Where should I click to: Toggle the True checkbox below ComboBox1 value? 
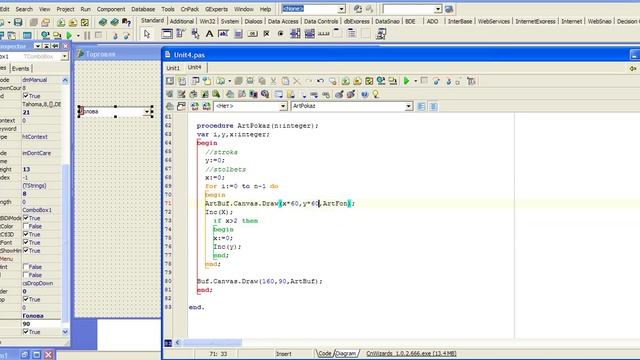click(26, 218)
